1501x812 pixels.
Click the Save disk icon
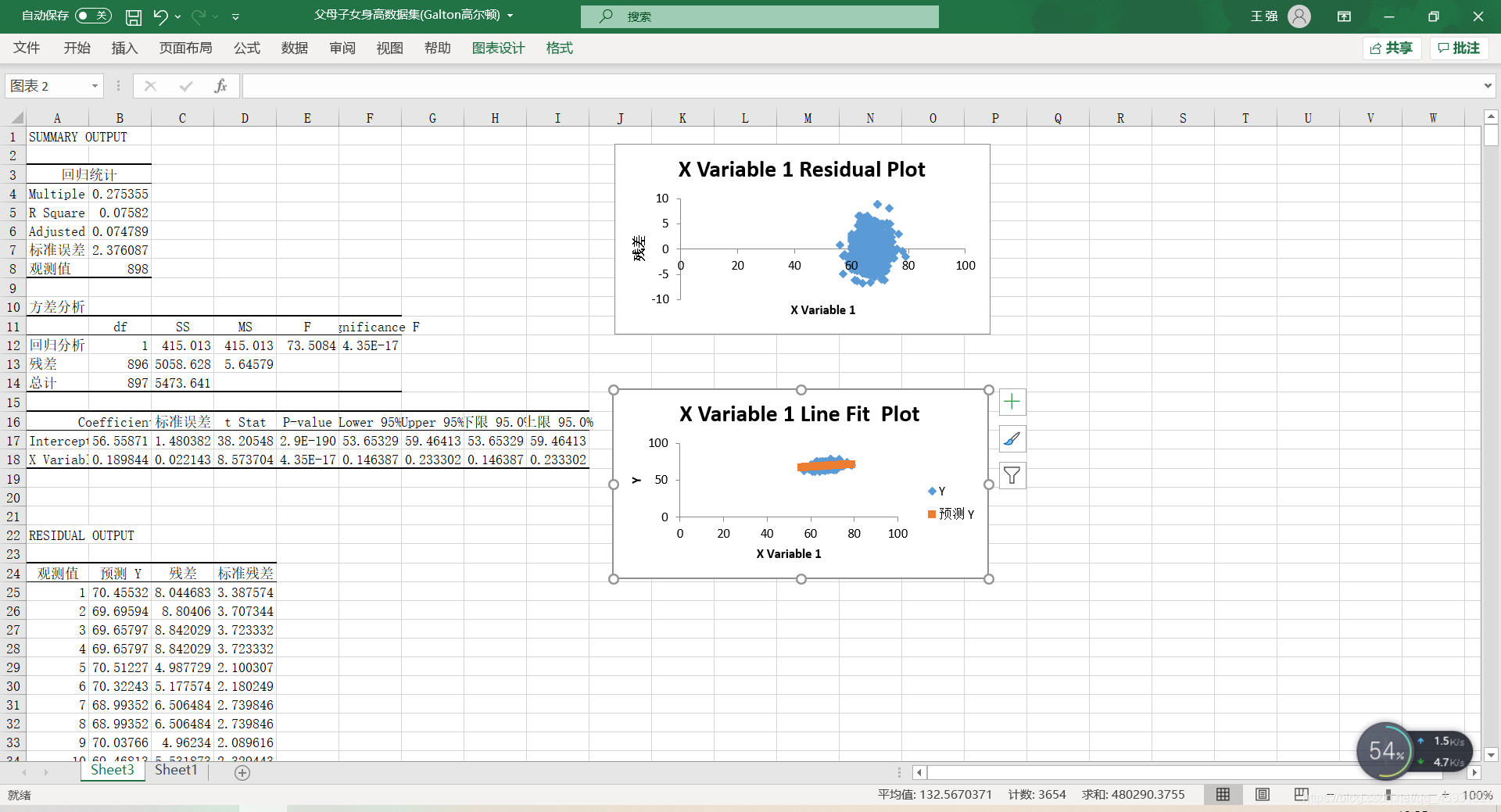[134, 16]
